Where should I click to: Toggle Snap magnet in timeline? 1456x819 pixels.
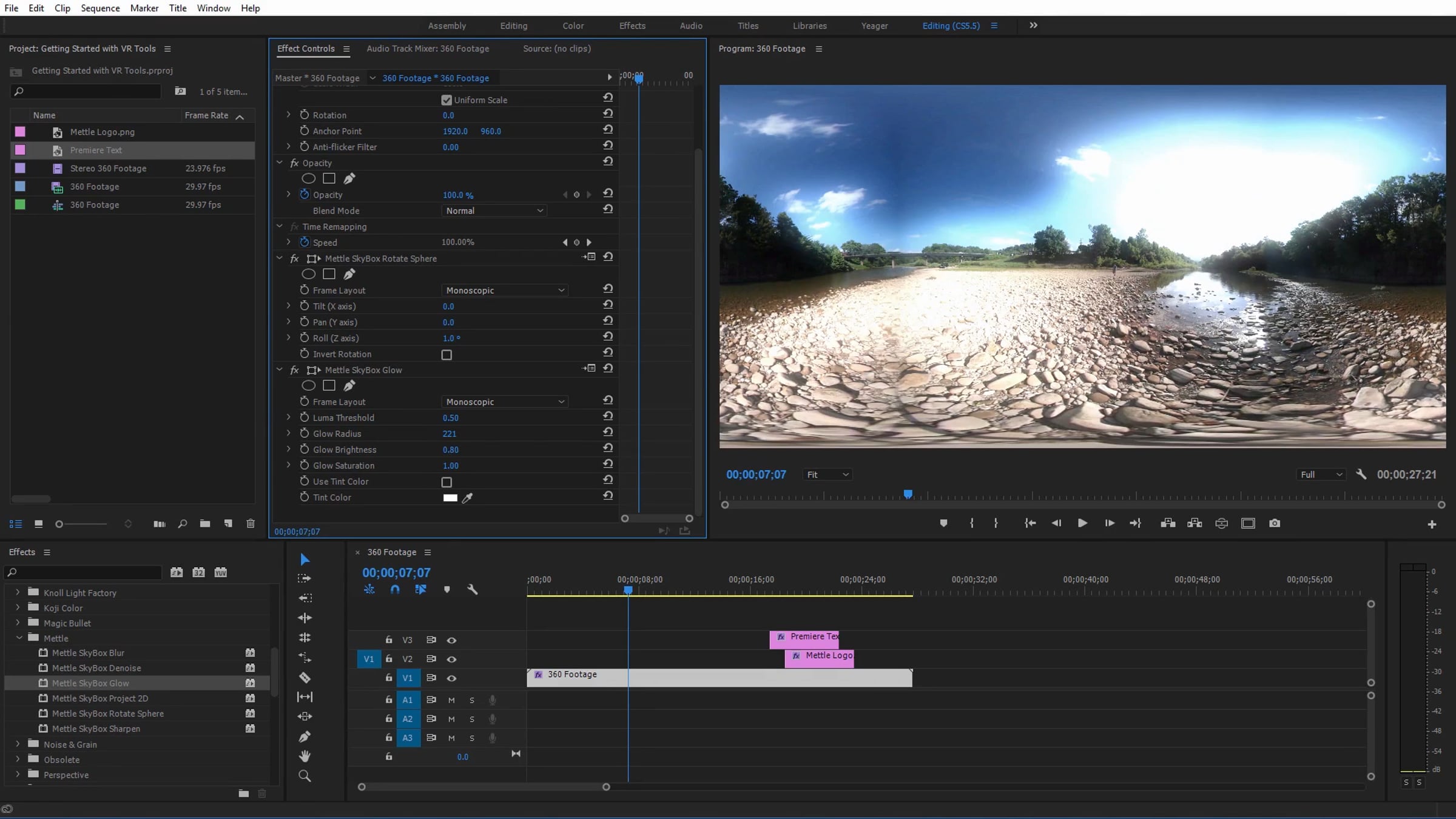[x=395, y=589]
